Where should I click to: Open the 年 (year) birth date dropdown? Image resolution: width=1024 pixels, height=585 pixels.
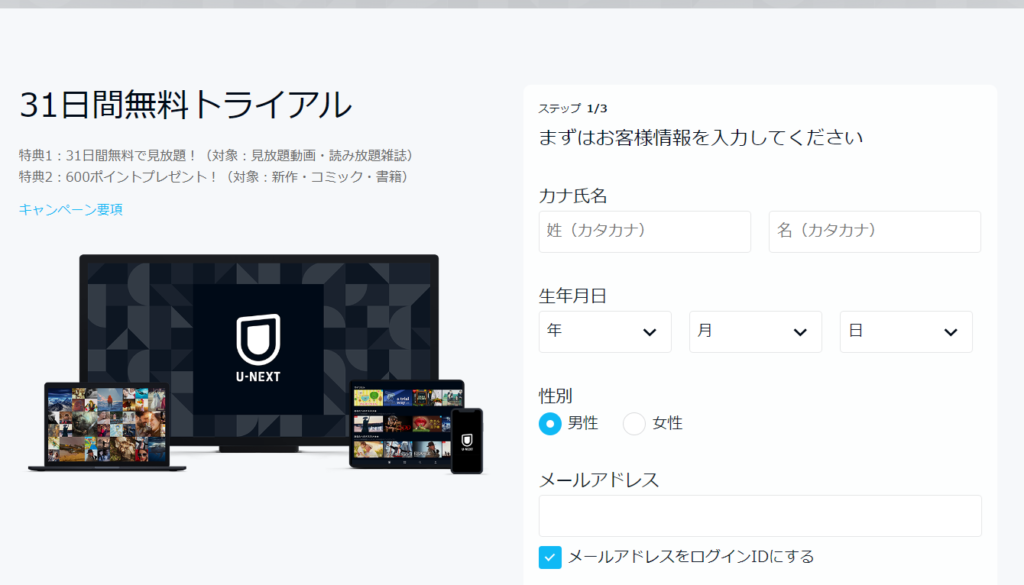pyautogui.click(x=605, y=332)
